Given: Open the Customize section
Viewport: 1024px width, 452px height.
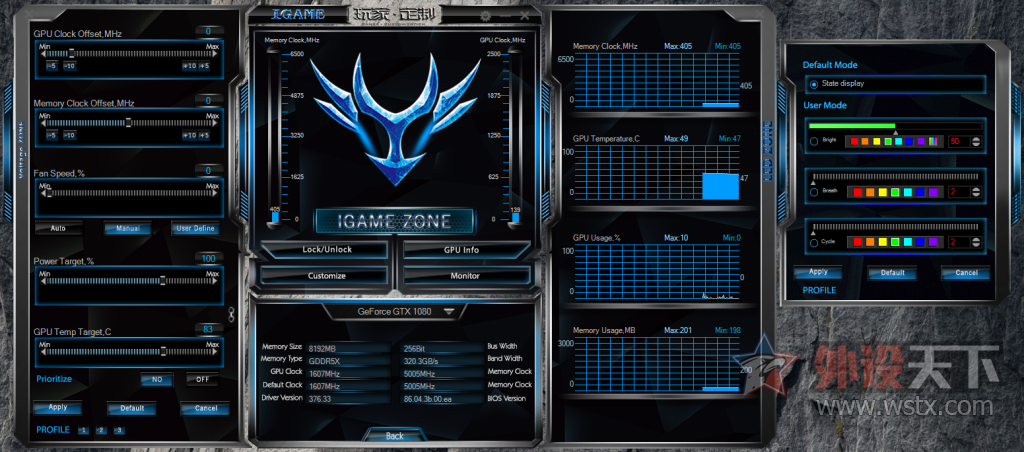Looking at the screenshot, I should click(327, 276).
